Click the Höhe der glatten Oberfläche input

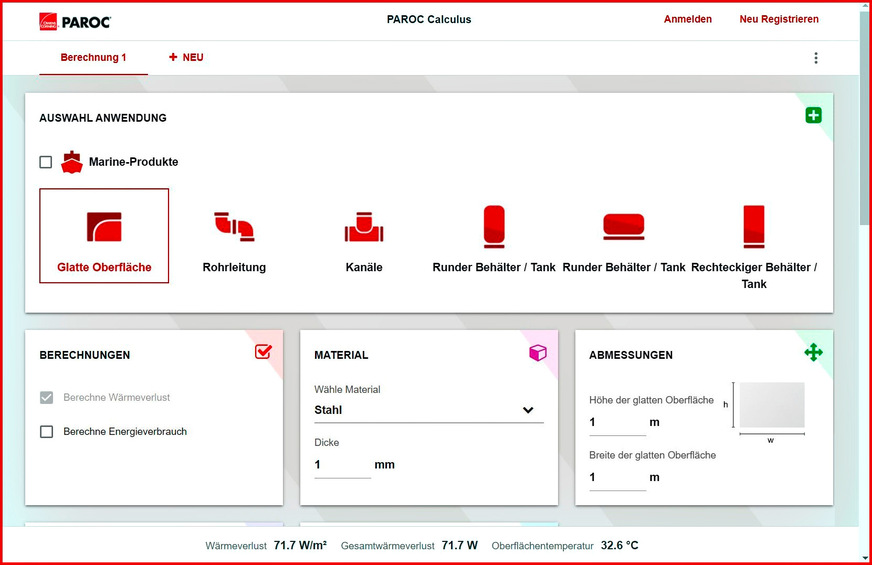point(617,423)
